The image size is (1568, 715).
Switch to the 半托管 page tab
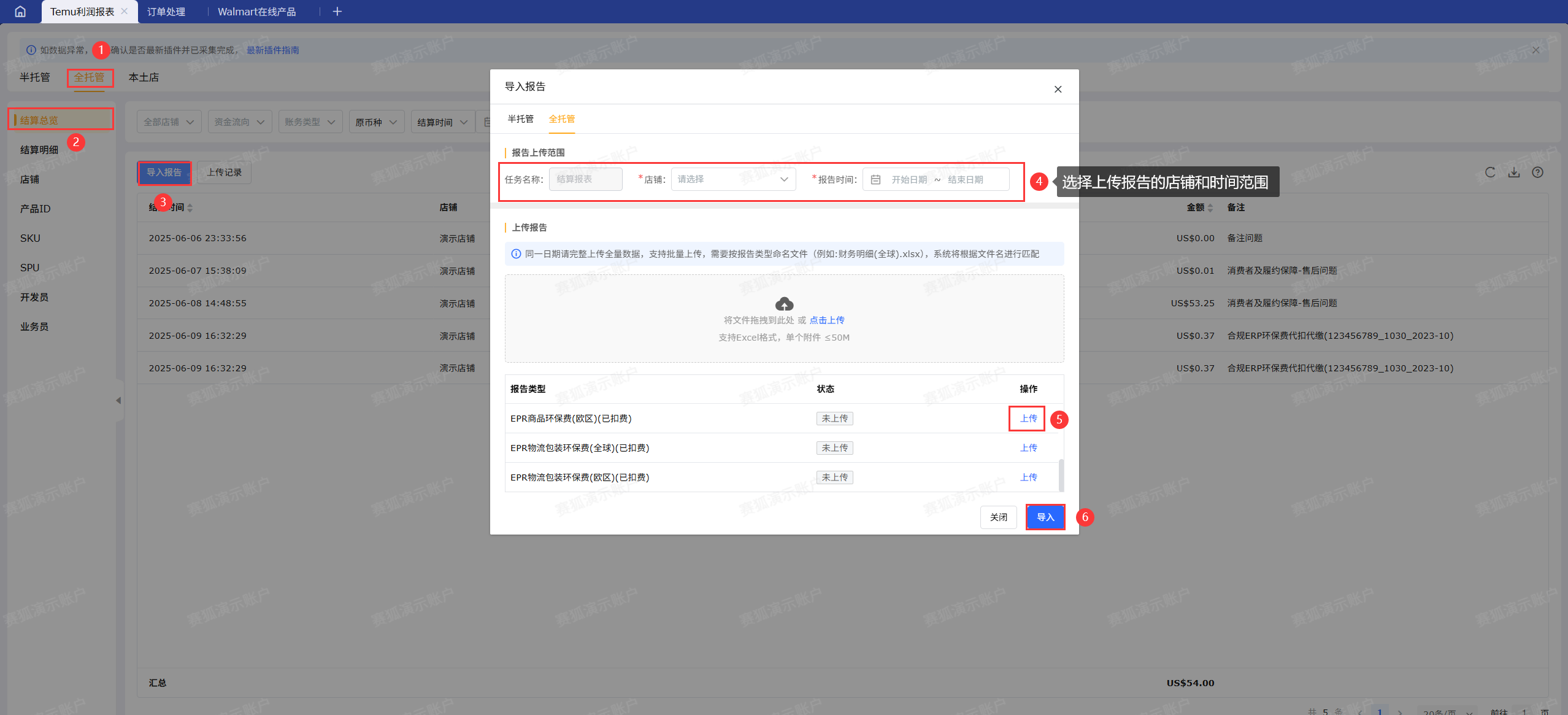35,77
